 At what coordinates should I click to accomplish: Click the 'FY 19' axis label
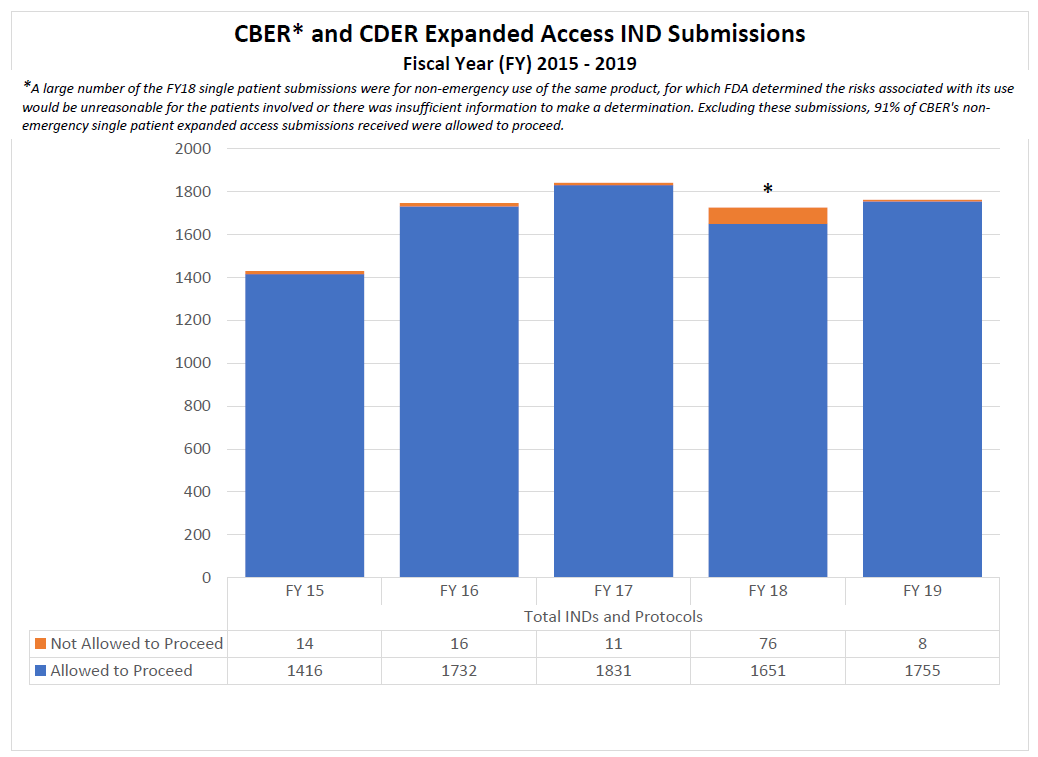(922, 591)
